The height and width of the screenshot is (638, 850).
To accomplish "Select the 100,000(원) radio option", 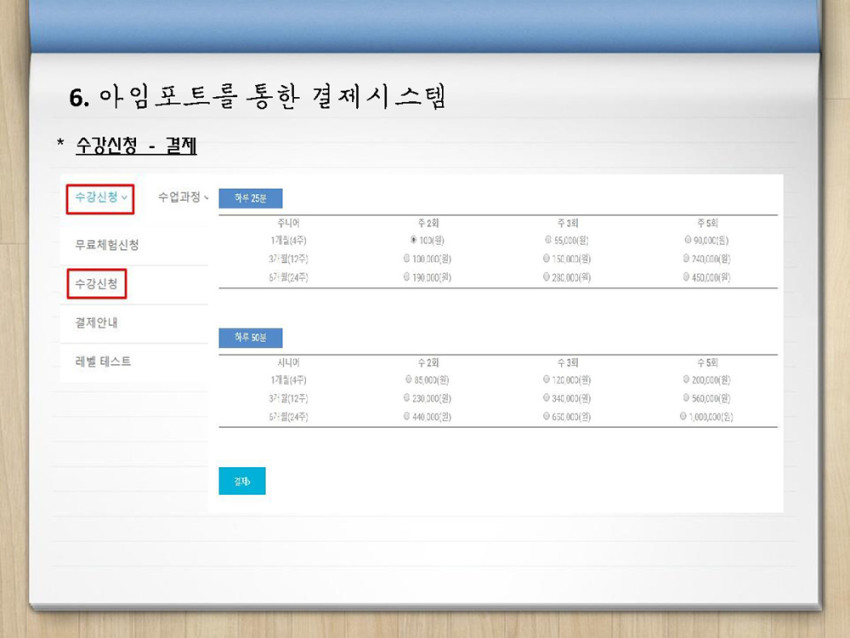I will point(407,259).
